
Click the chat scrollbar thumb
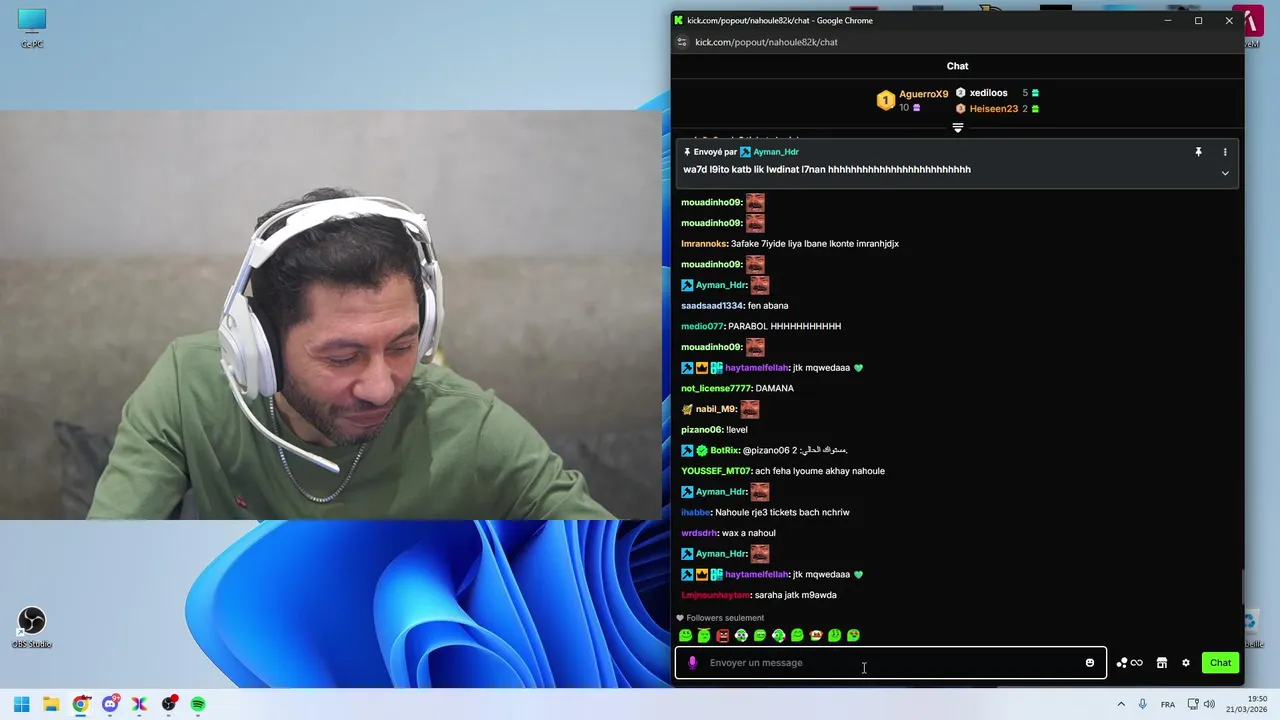1243,587
